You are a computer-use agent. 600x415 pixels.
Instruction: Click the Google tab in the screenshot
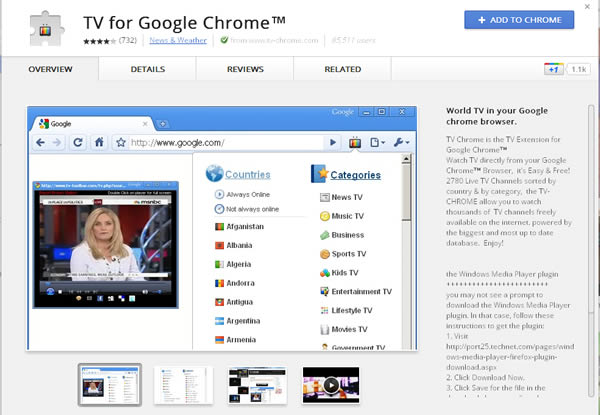(93, 124)
